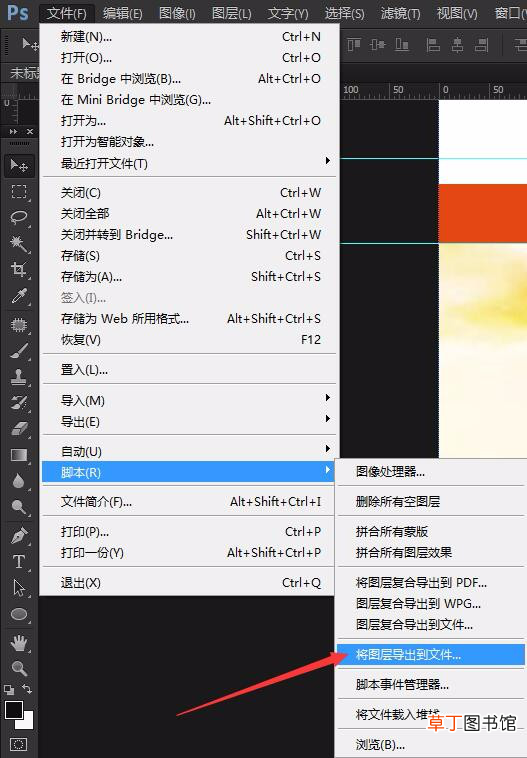Select the Ellipse shape tool
The image size is (527, 758).
point(19,614)
